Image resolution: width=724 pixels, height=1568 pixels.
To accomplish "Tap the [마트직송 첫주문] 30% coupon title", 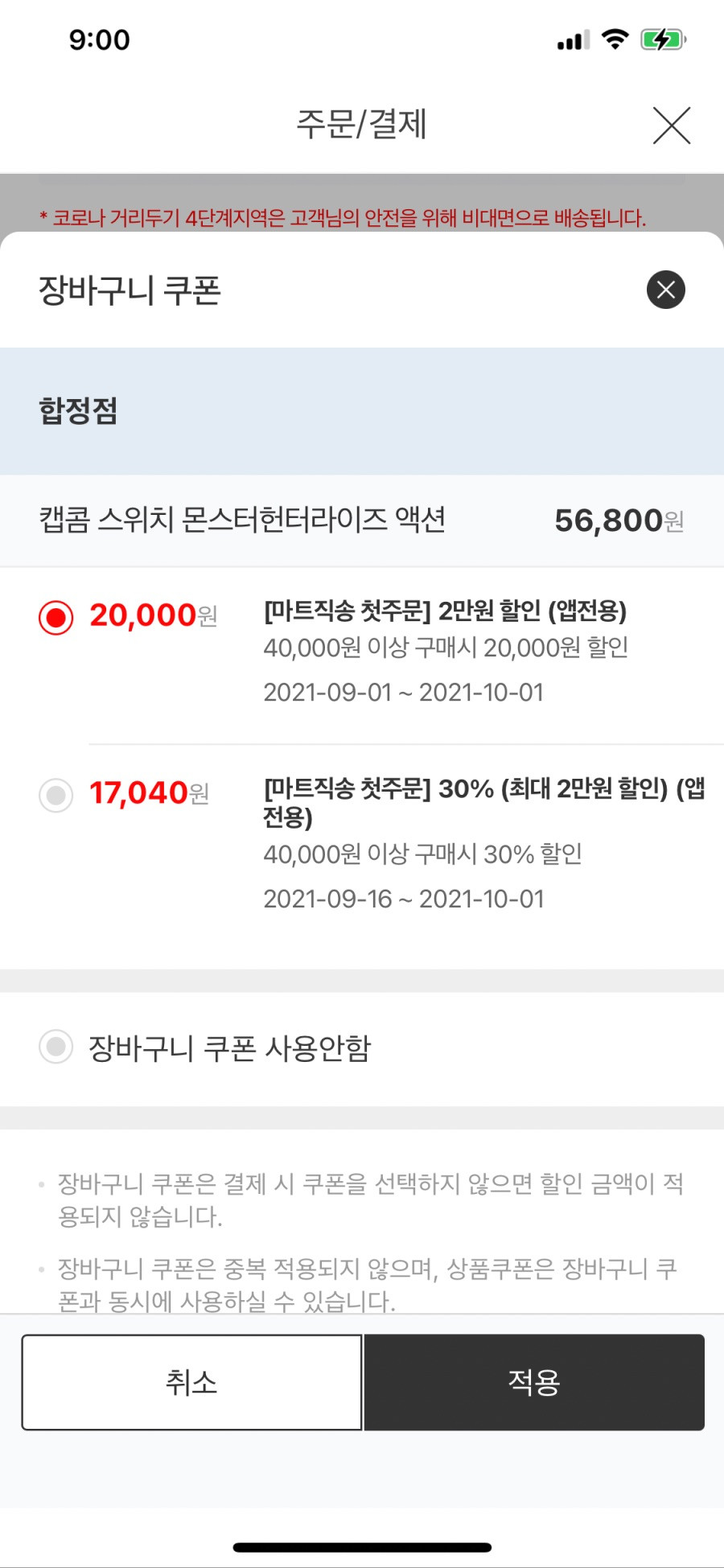I will pyautogui.click(x=485, y=802).
